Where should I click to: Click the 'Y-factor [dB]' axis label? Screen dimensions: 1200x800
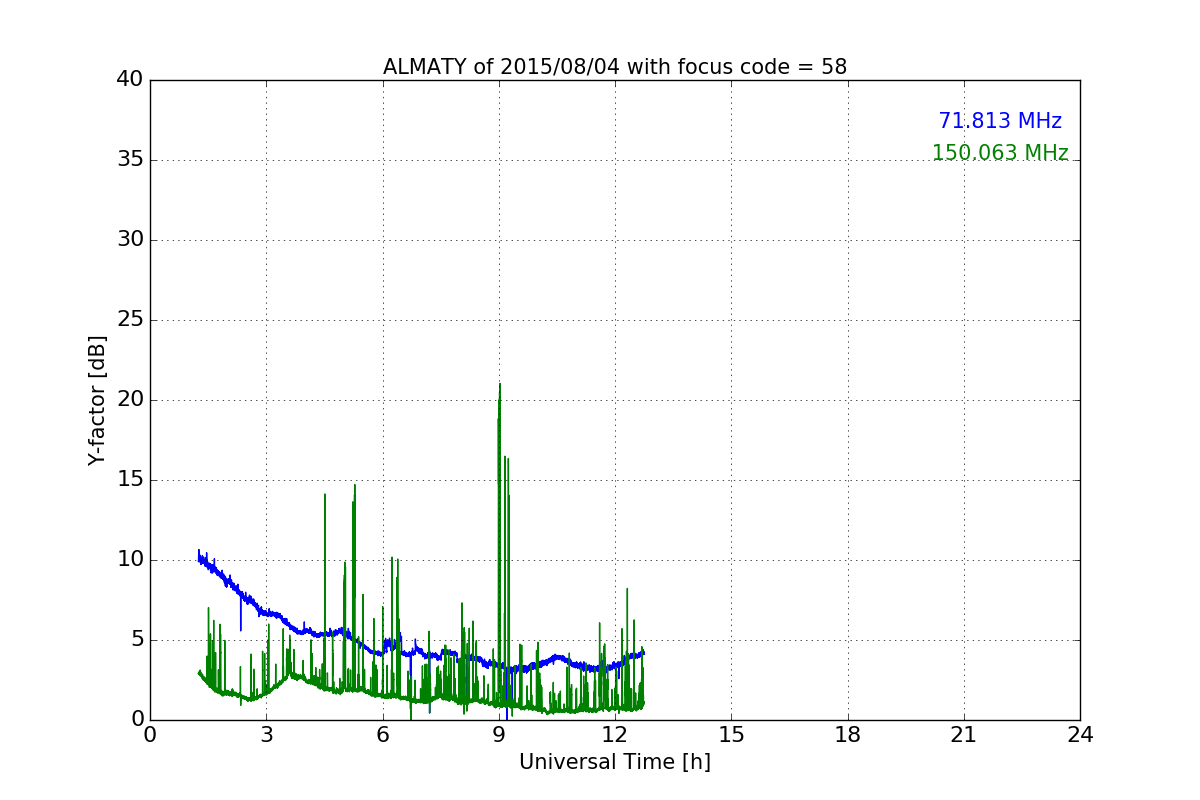pyautogui.click(x=97, y=400)
